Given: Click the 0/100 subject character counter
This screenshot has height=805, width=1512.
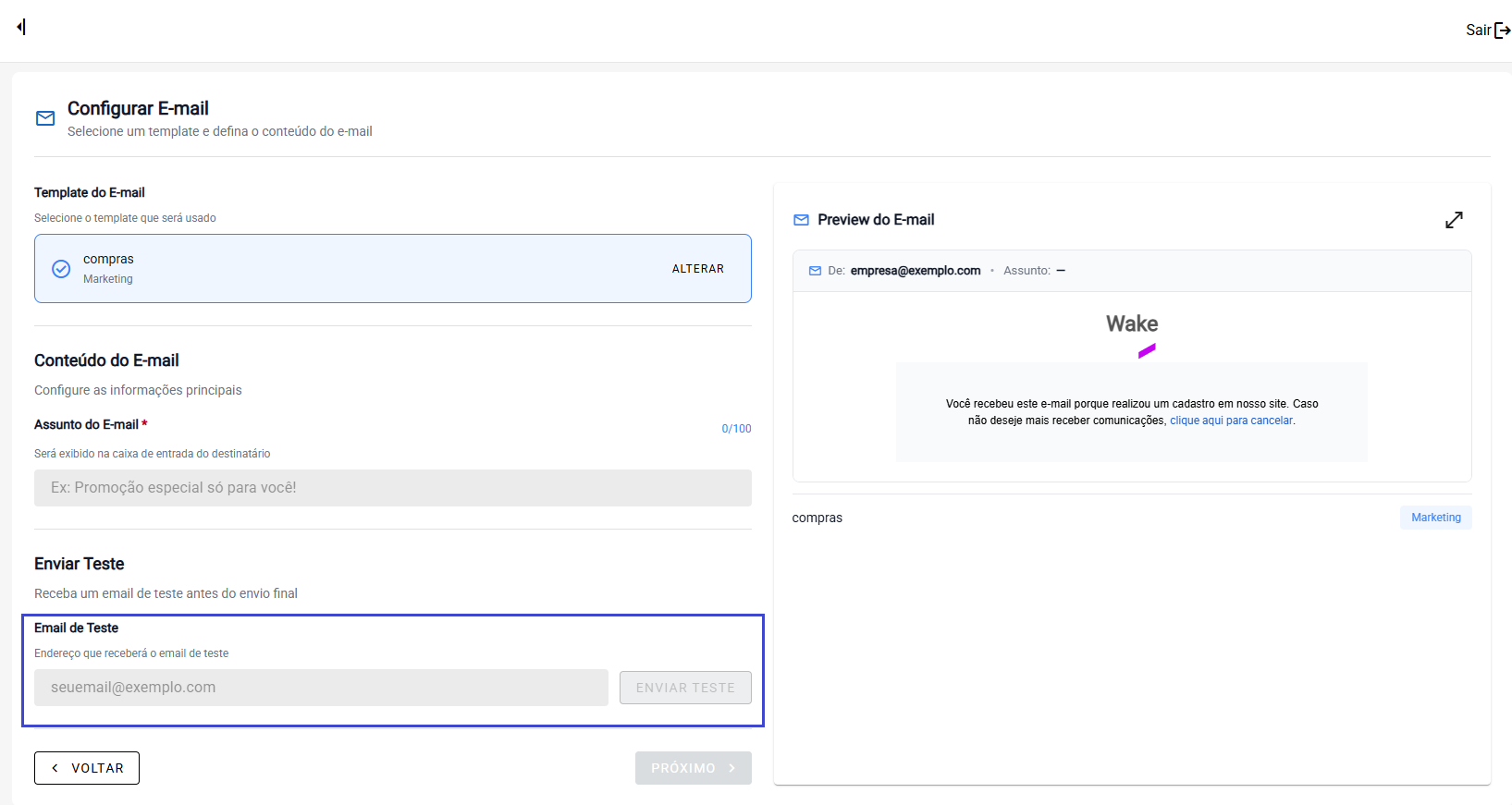Looking at the screenshot, I should [x=736, y=429].
